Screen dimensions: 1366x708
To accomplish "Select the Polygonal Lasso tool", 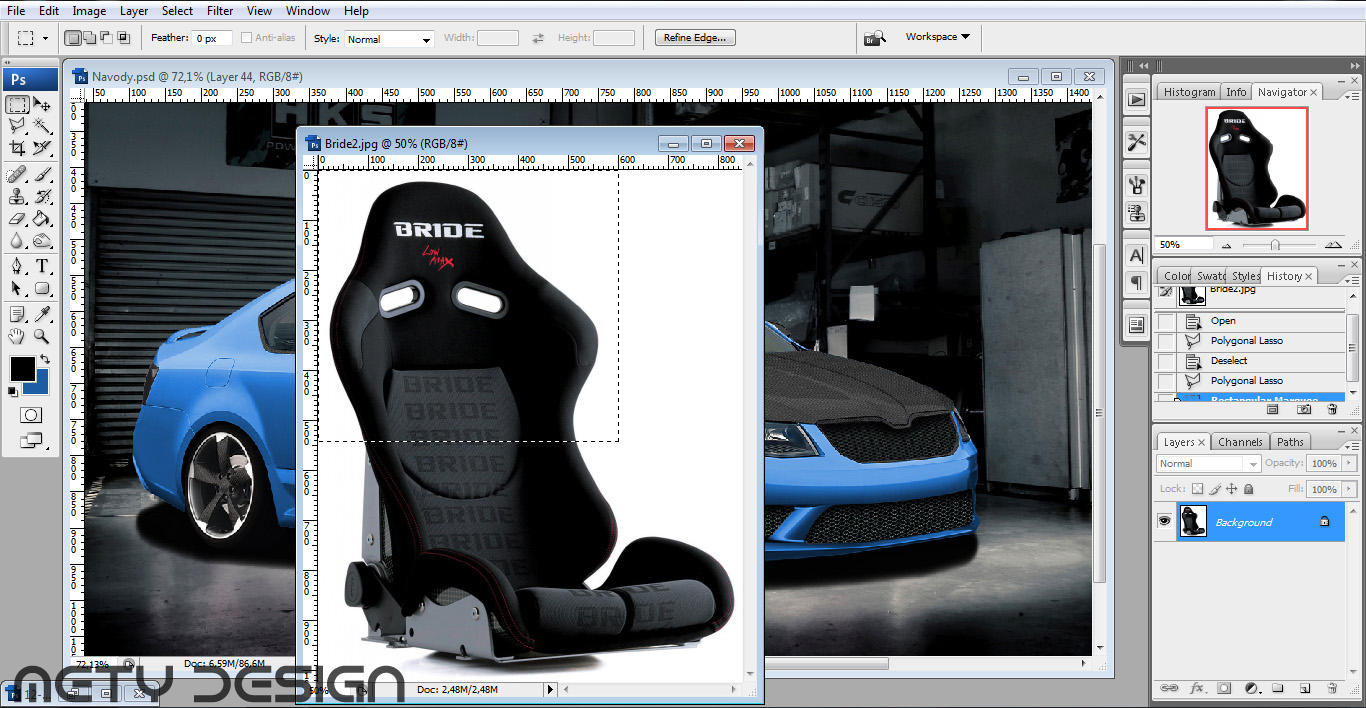I will point(17,126).
